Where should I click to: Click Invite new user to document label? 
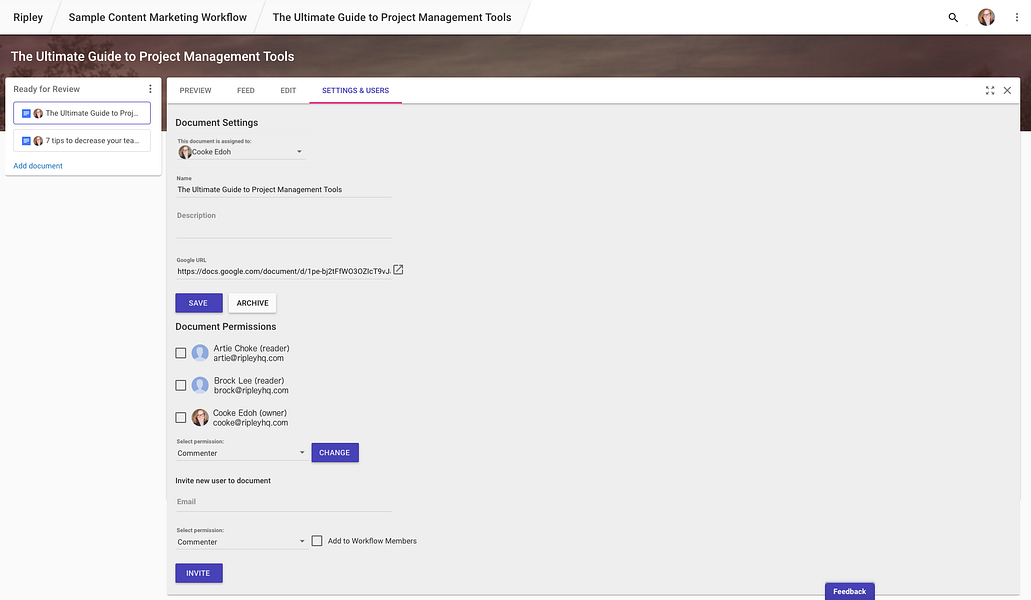[223, 480]
